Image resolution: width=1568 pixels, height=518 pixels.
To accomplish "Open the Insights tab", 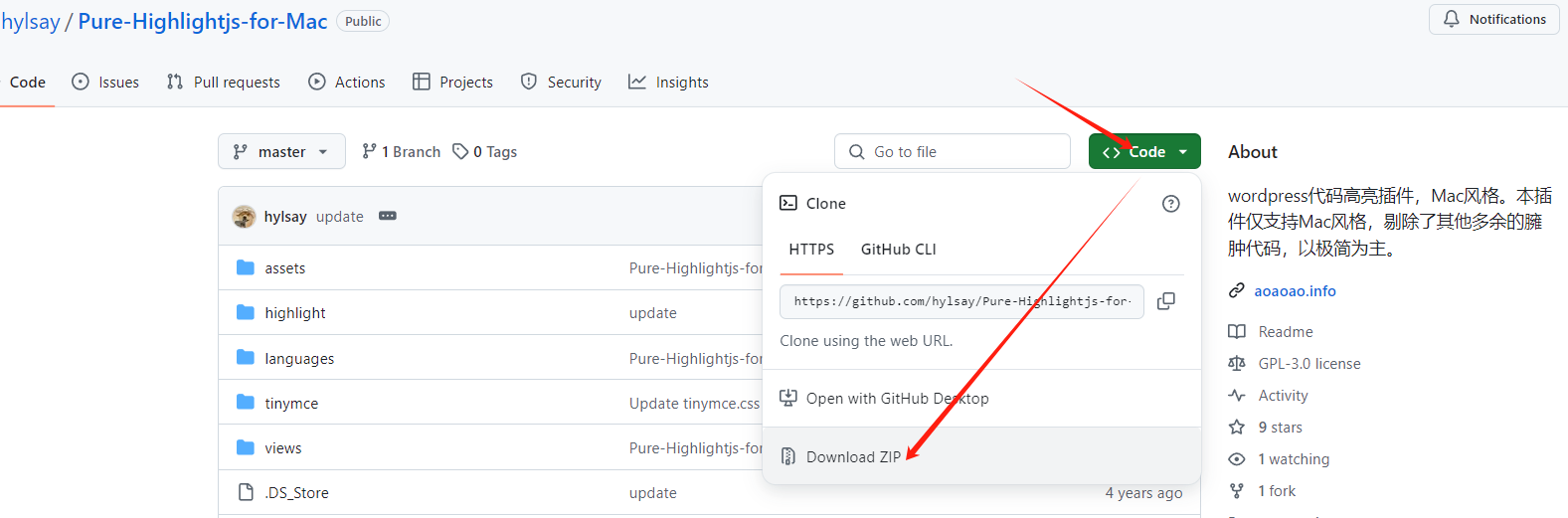I will pyautogui.click(x=668, y=83).
